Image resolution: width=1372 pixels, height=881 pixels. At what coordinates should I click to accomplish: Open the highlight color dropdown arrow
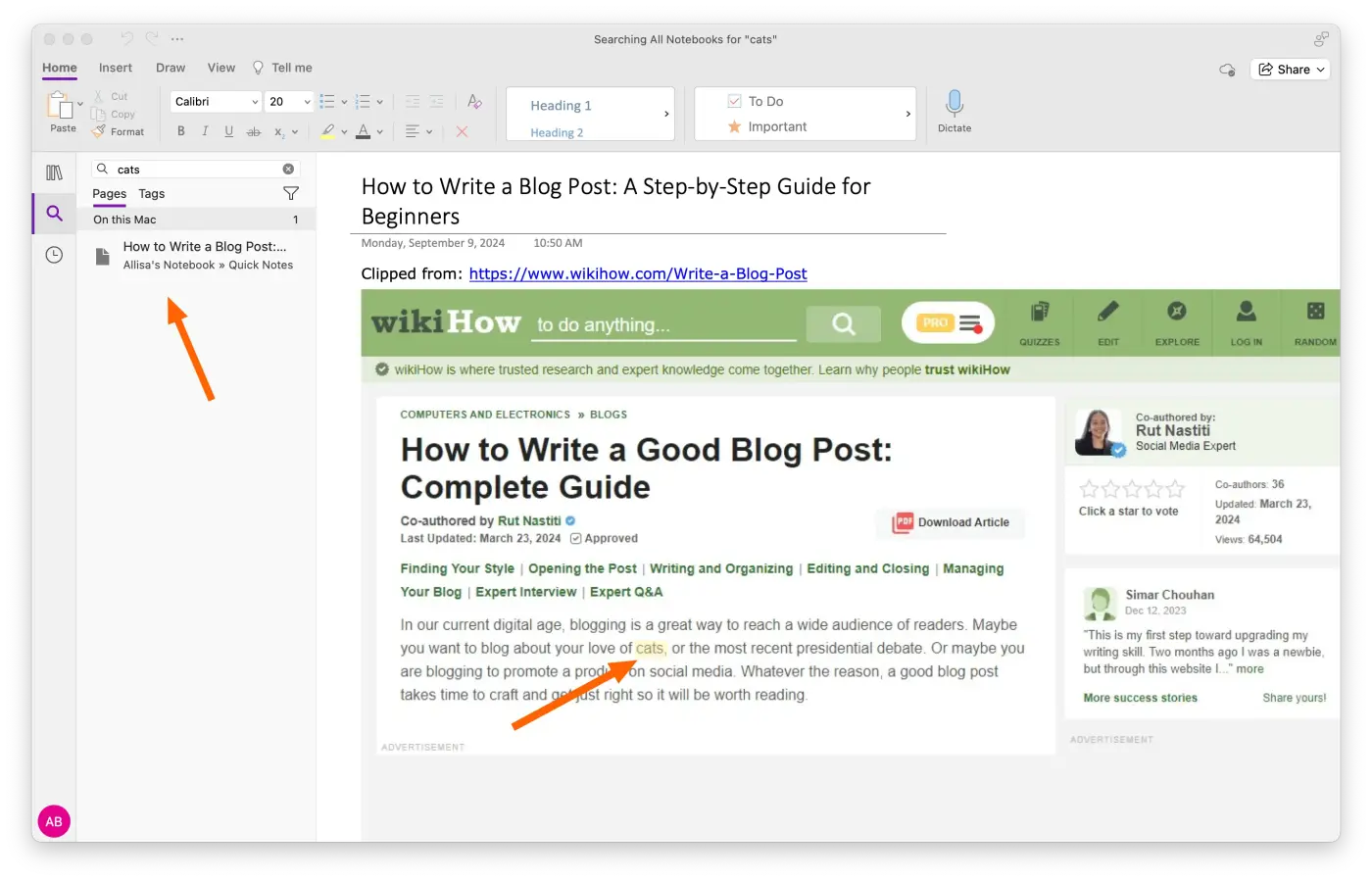[x=344, y=131]
